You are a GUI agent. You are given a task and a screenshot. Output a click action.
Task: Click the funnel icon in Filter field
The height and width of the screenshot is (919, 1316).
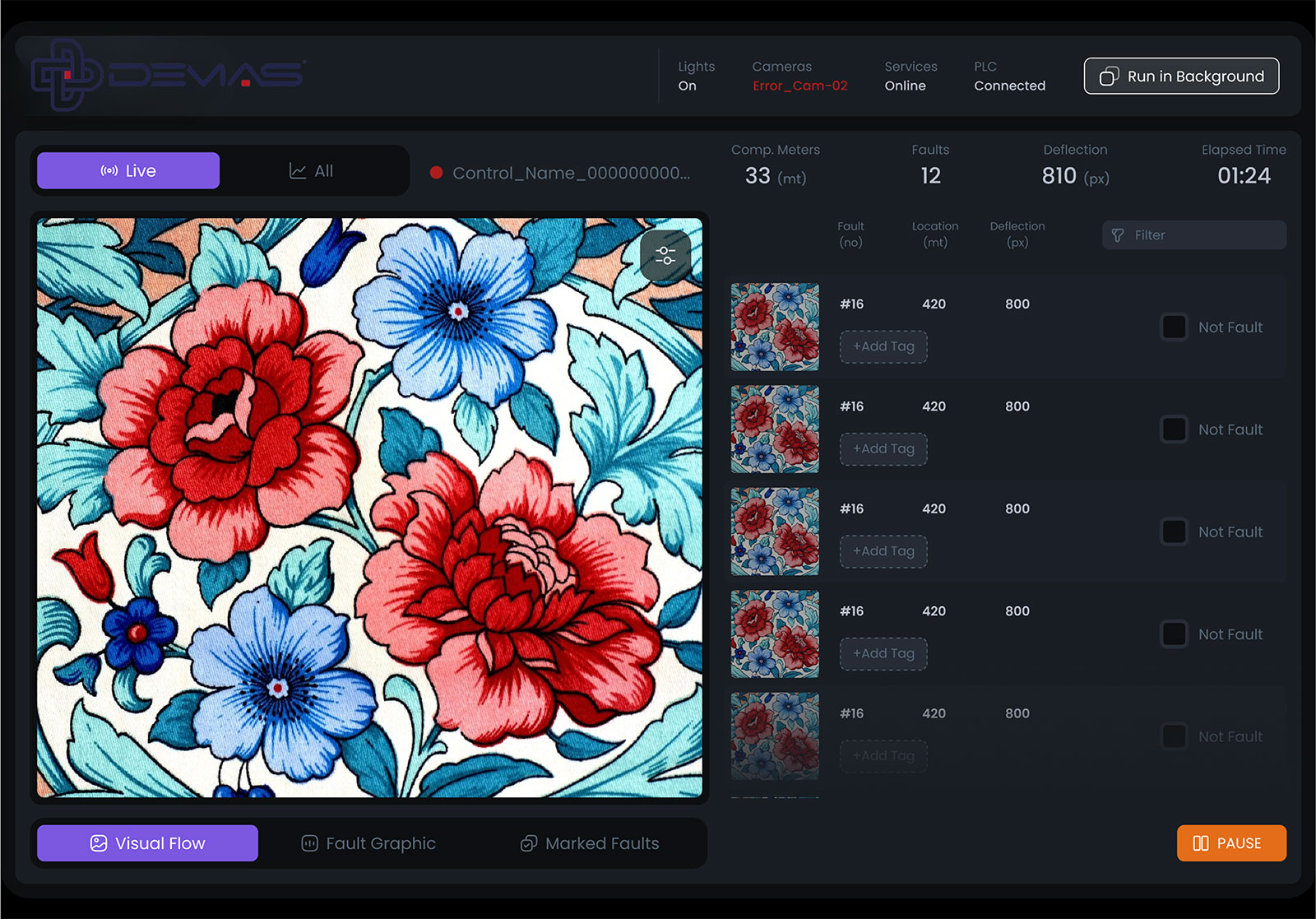(1118, 235)
